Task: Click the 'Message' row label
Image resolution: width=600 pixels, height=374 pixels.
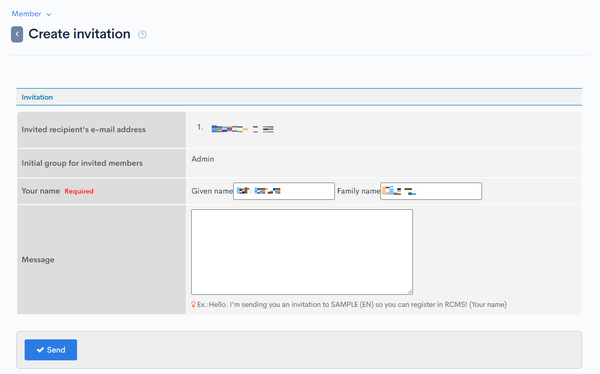Action: [38, 260]
